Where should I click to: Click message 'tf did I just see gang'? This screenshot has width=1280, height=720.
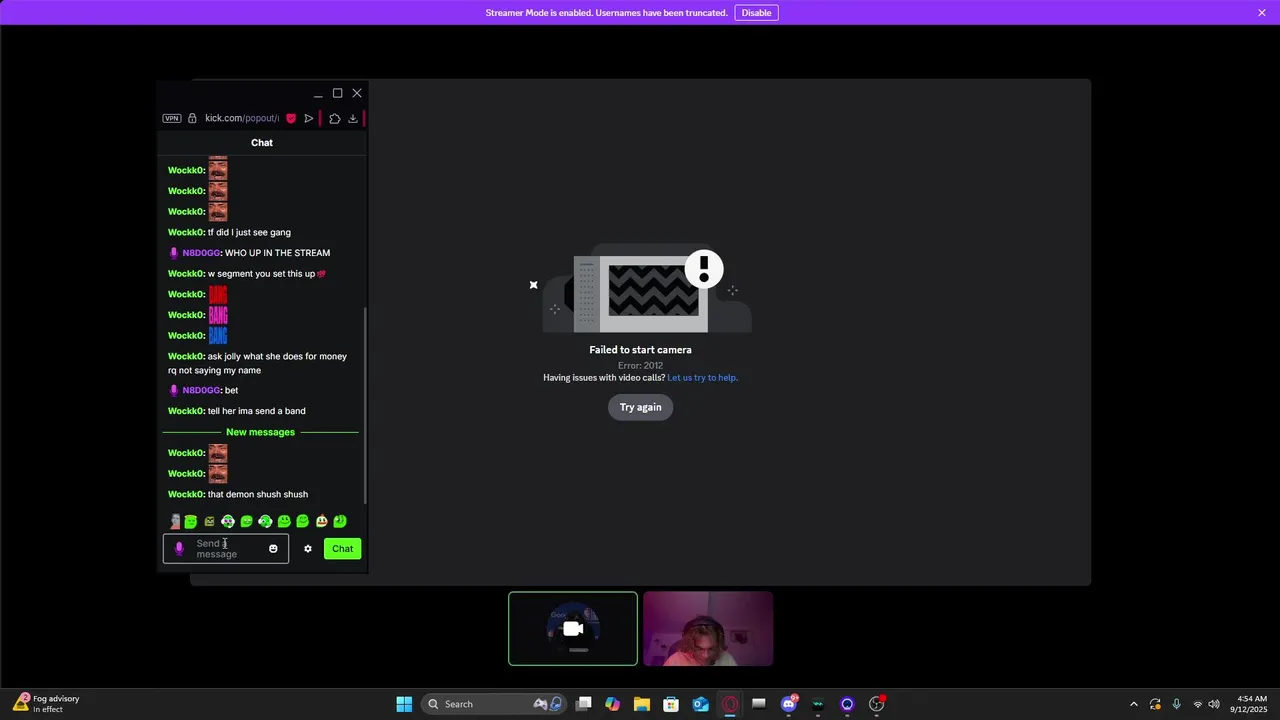[x=249, y=232]
